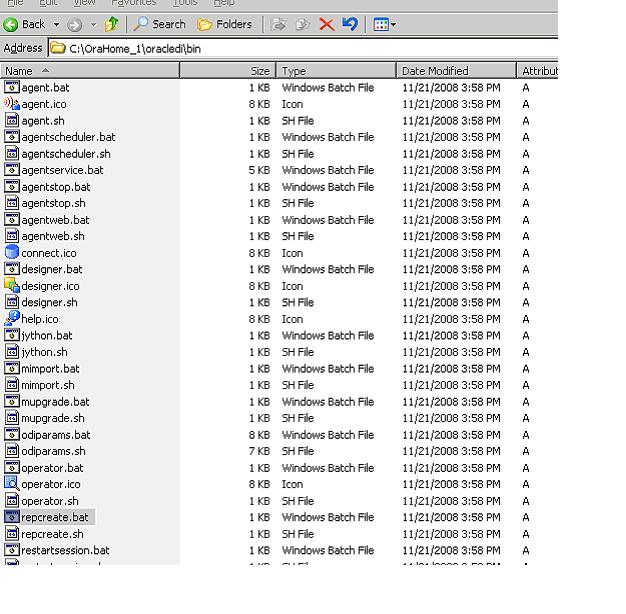
Task: Select agentscheduler.sh file icon
Action: 12,153
